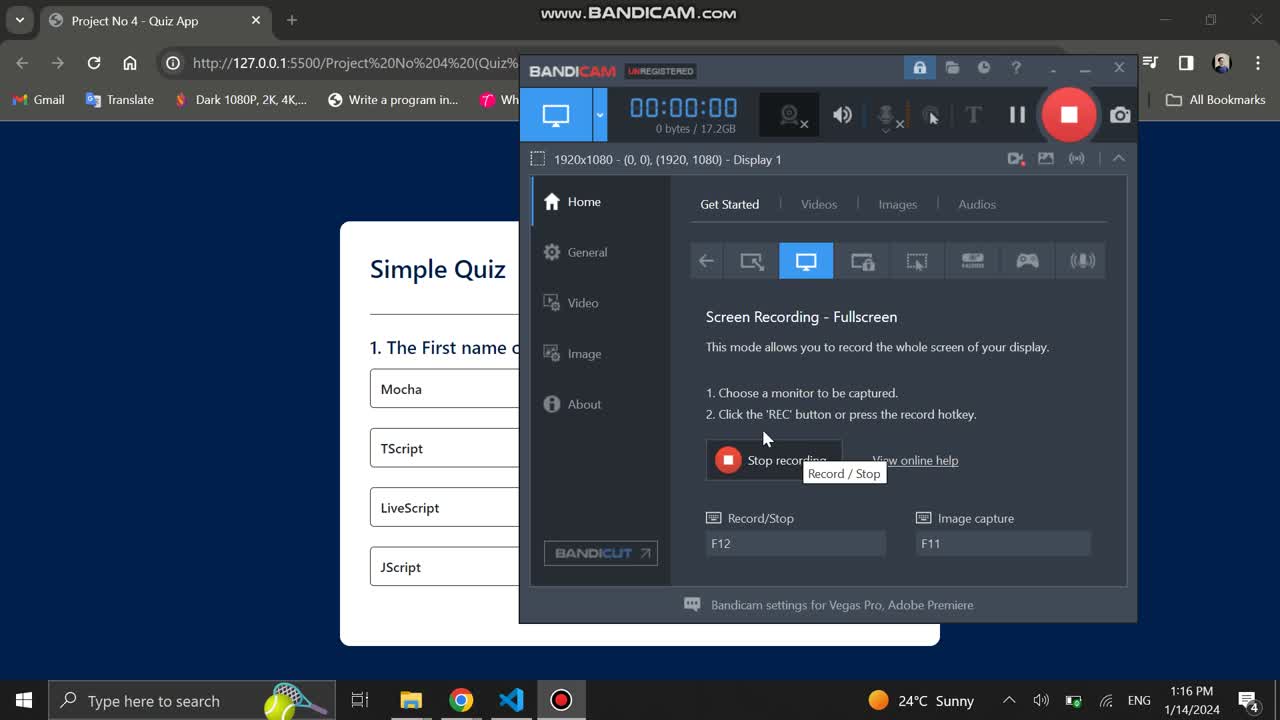
Task: Open the webcam overlay settings icon
Action: 787,114
